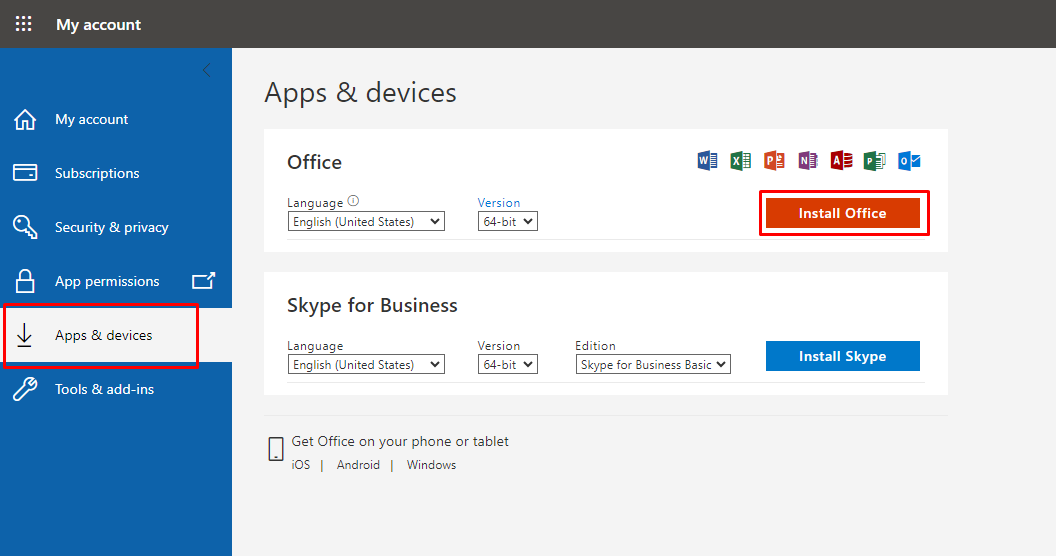Select Tools & add-ins in the sidebar

coord(104,389)
